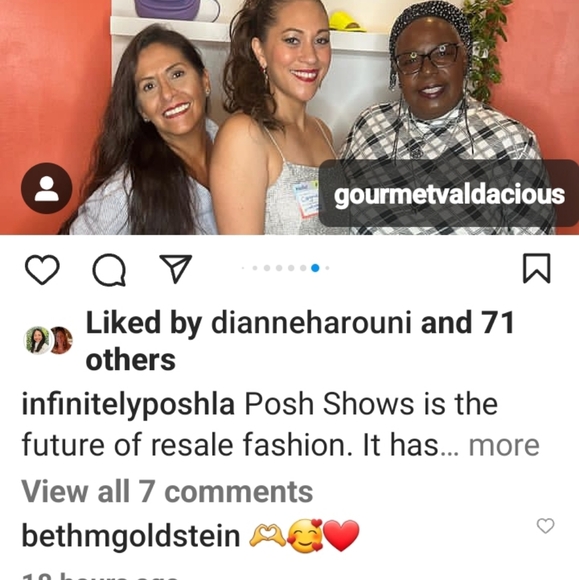Viewport: 579px width, 580px height.
Task: Like the post with heart icon
Action: [x=42, y=269]
